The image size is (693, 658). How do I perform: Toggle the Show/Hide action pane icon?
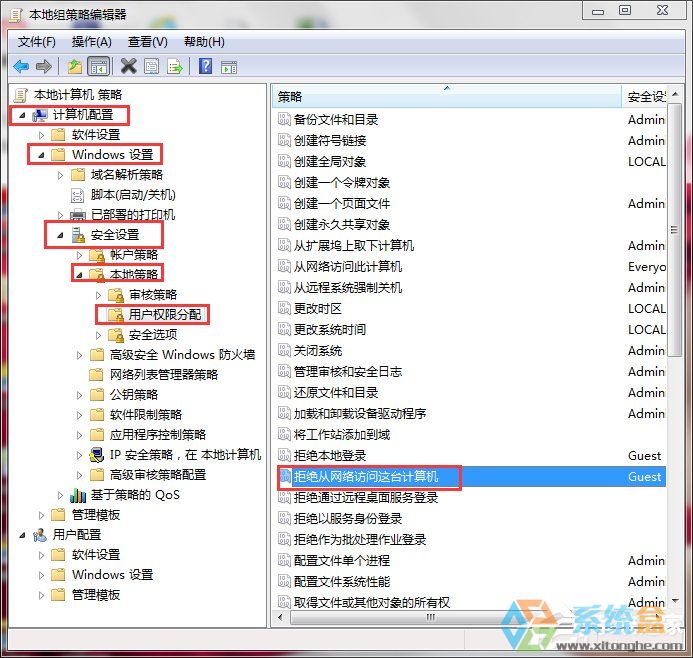(229, 67)
